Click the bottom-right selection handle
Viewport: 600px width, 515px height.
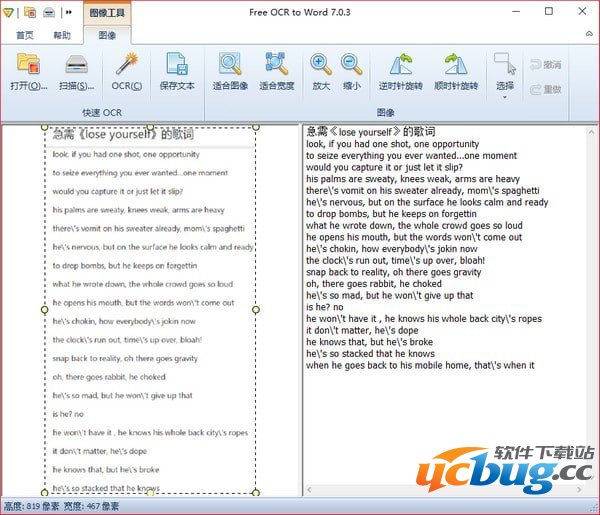pyautogui.click(x=256, y=492)
